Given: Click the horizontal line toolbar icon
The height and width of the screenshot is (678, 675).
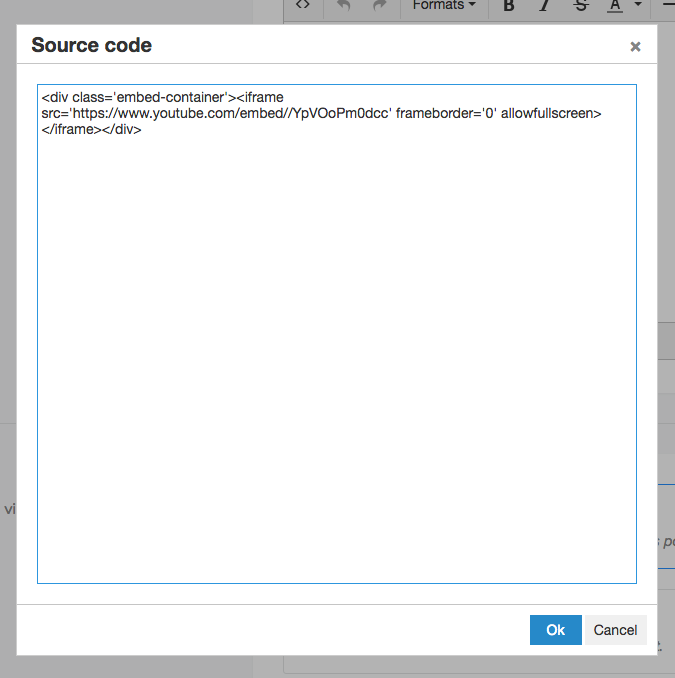Looking at the screenshot, I should click(668, 6).
